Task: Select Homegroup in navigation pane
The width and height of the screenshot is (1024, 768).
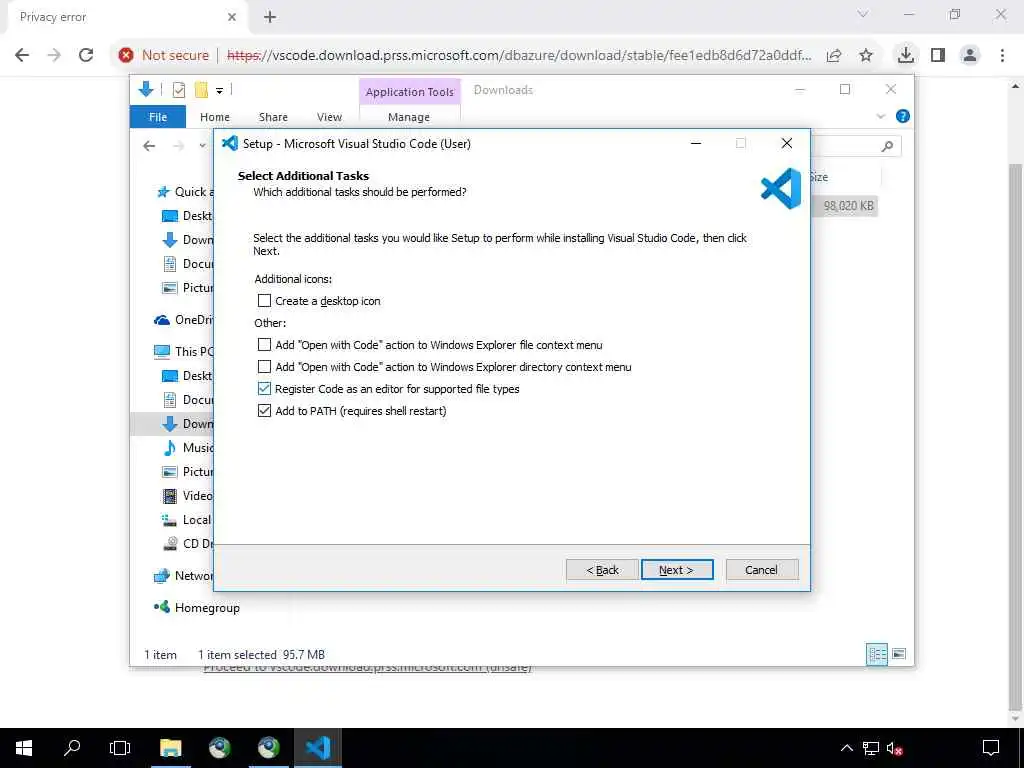Action: (197, 608)
